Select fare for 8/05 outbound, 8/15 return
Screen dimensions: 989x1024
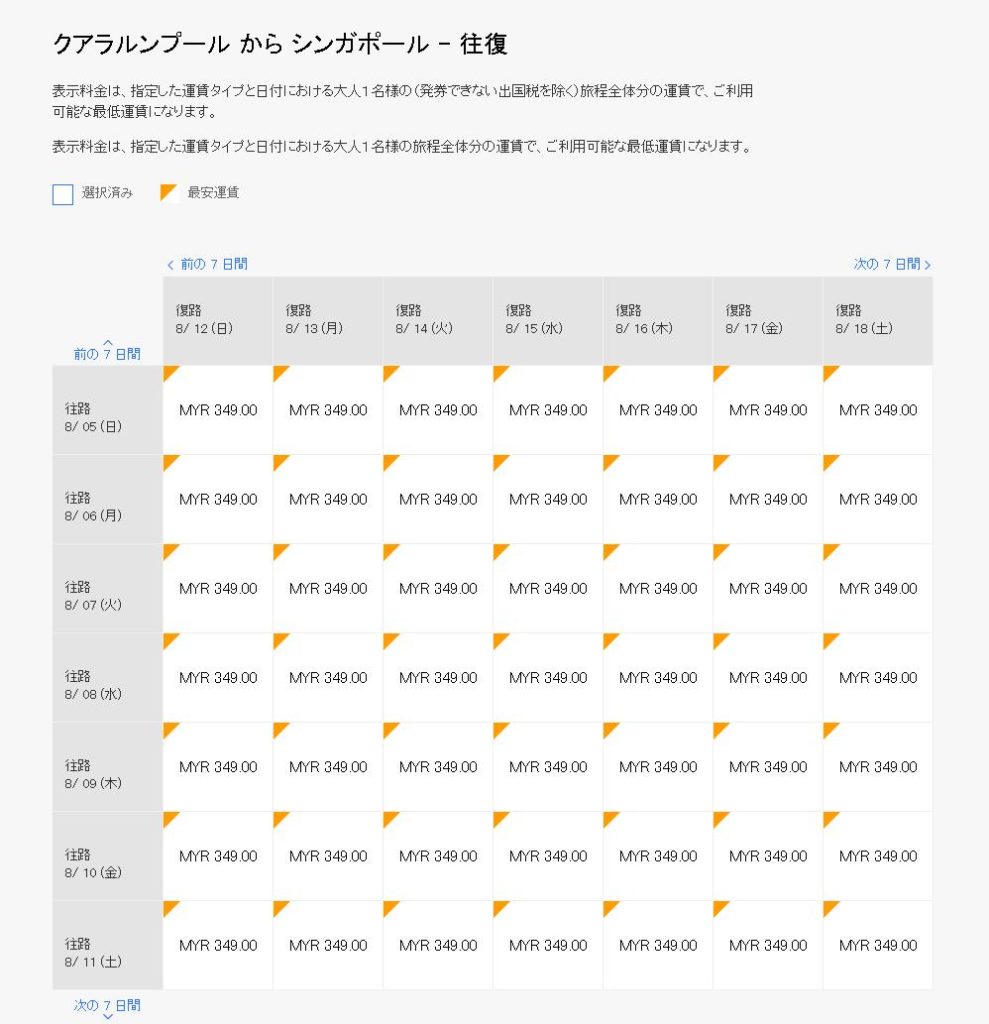click(x=547, y=410)
